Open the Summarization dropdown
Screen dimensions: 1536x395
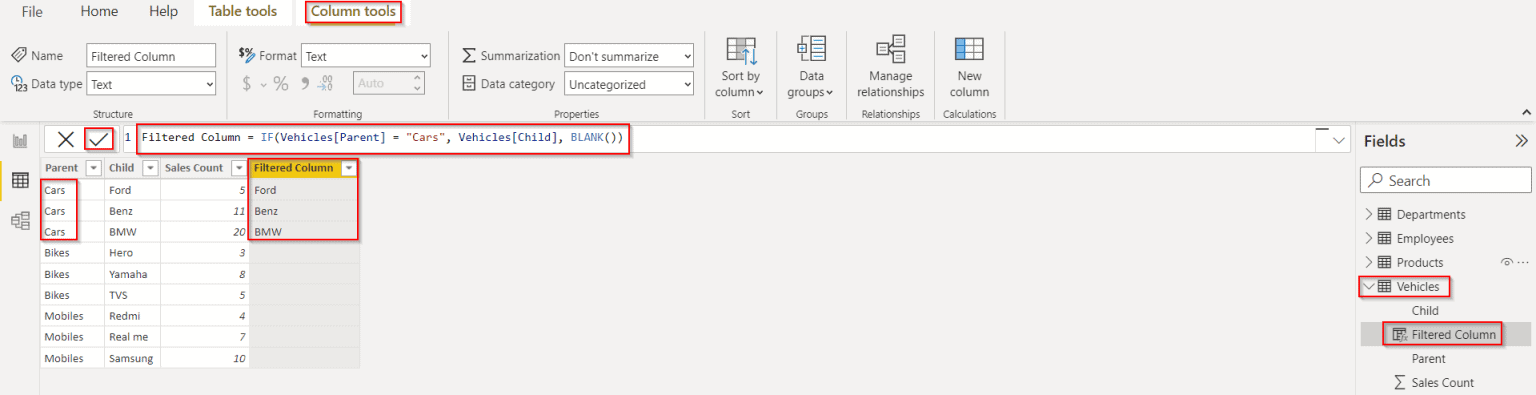[x=629, y=56]
